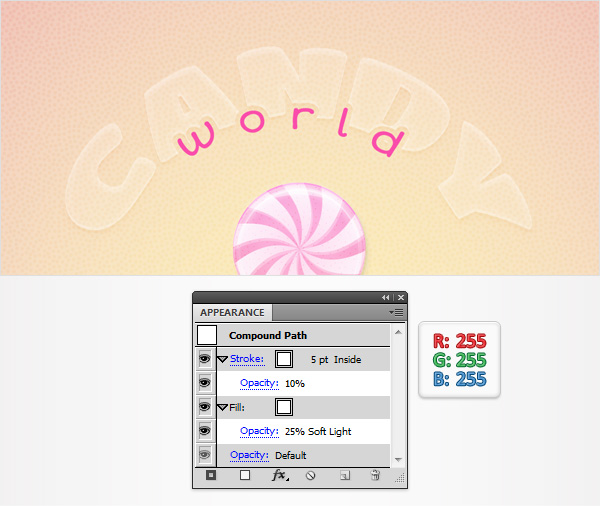Image resolution: width=600 pixels, height=506 pixels.
Task: Toggle visibility of Opacity 25% Soft Light row
Action: (x=205, y=431)
